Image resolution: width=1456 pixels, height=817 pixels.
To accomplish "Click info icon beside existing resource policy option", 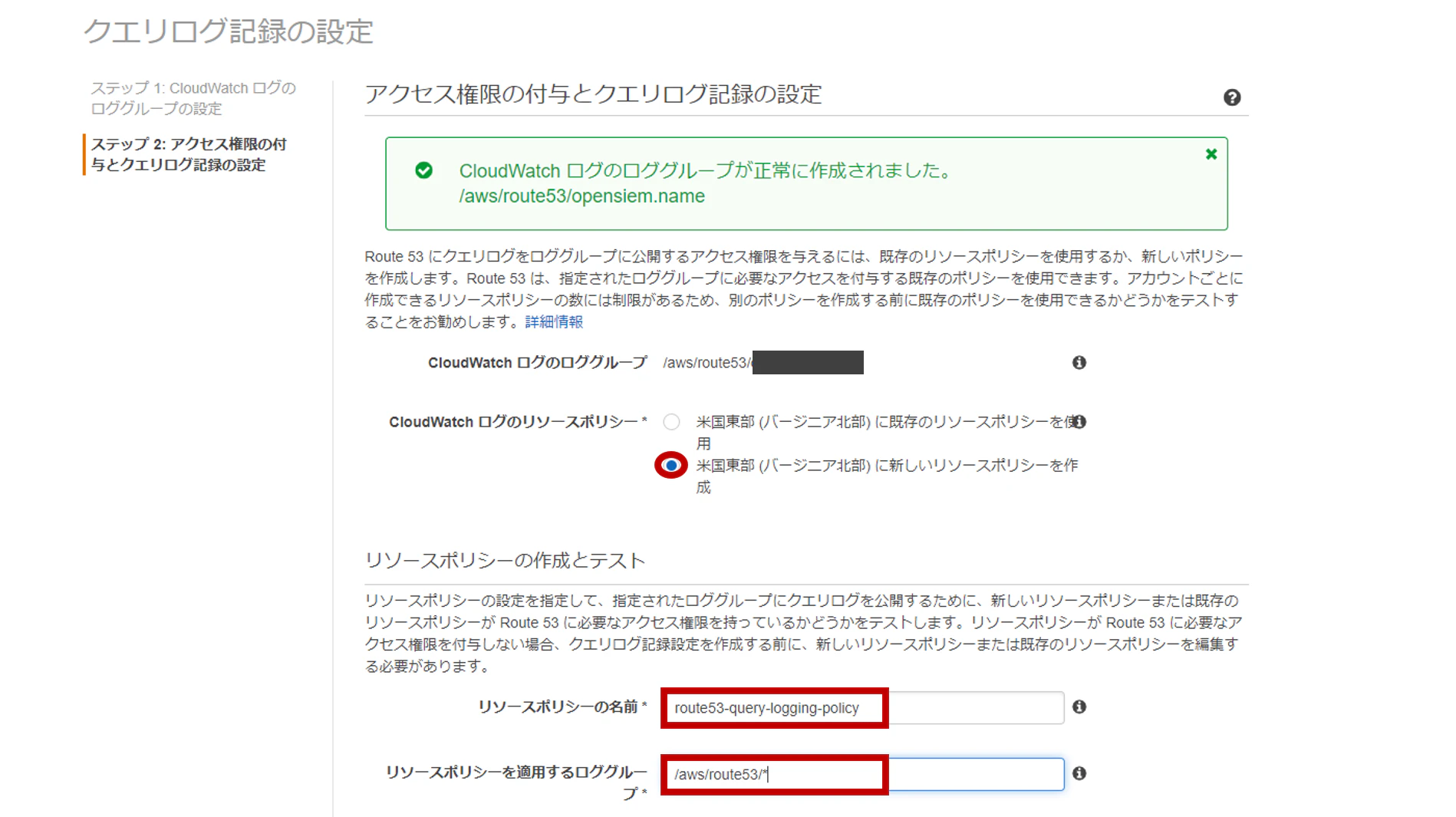I will tap(1079, 421).
